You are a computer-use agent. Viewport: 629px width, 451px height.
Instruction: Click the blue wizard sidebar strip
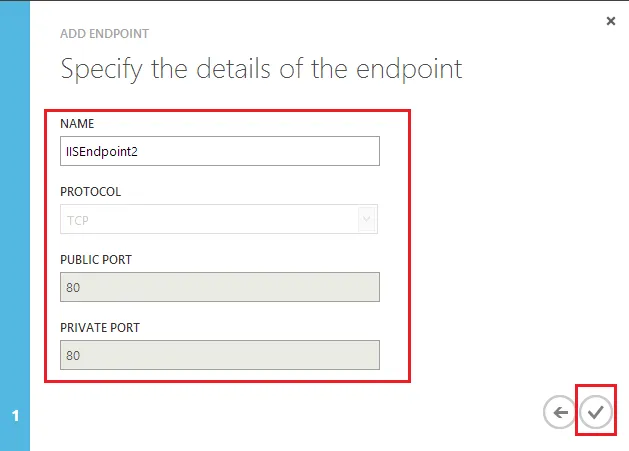click(15, 226)
